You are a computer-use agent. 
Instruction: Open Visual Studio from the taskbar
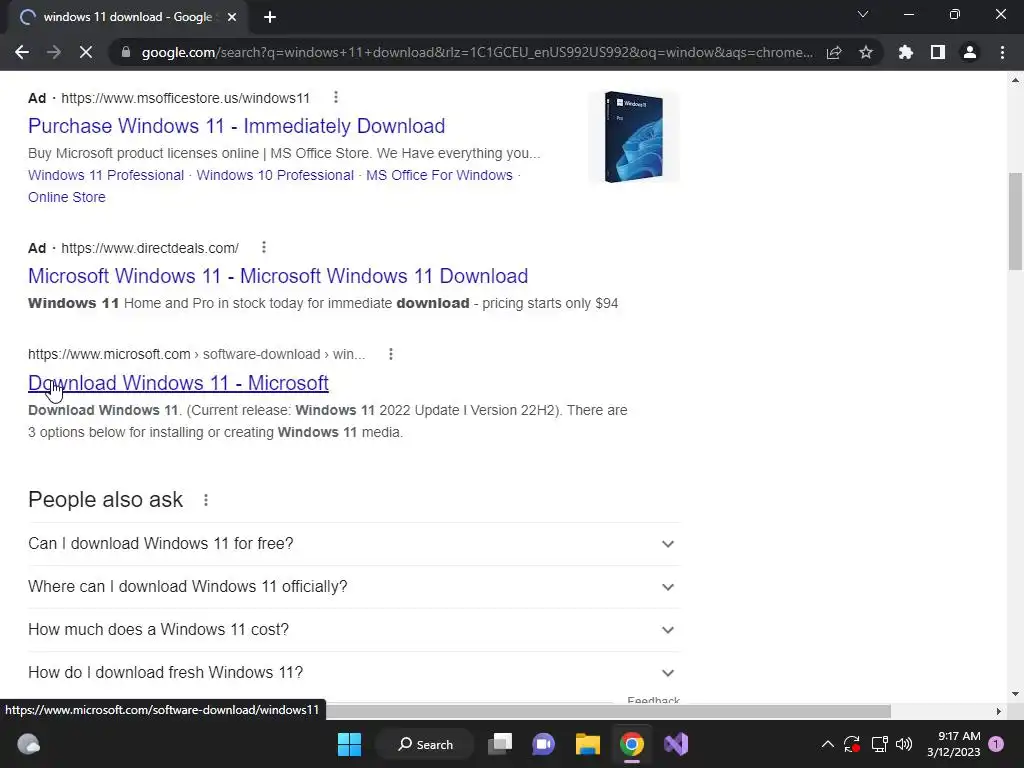point(676,744)
